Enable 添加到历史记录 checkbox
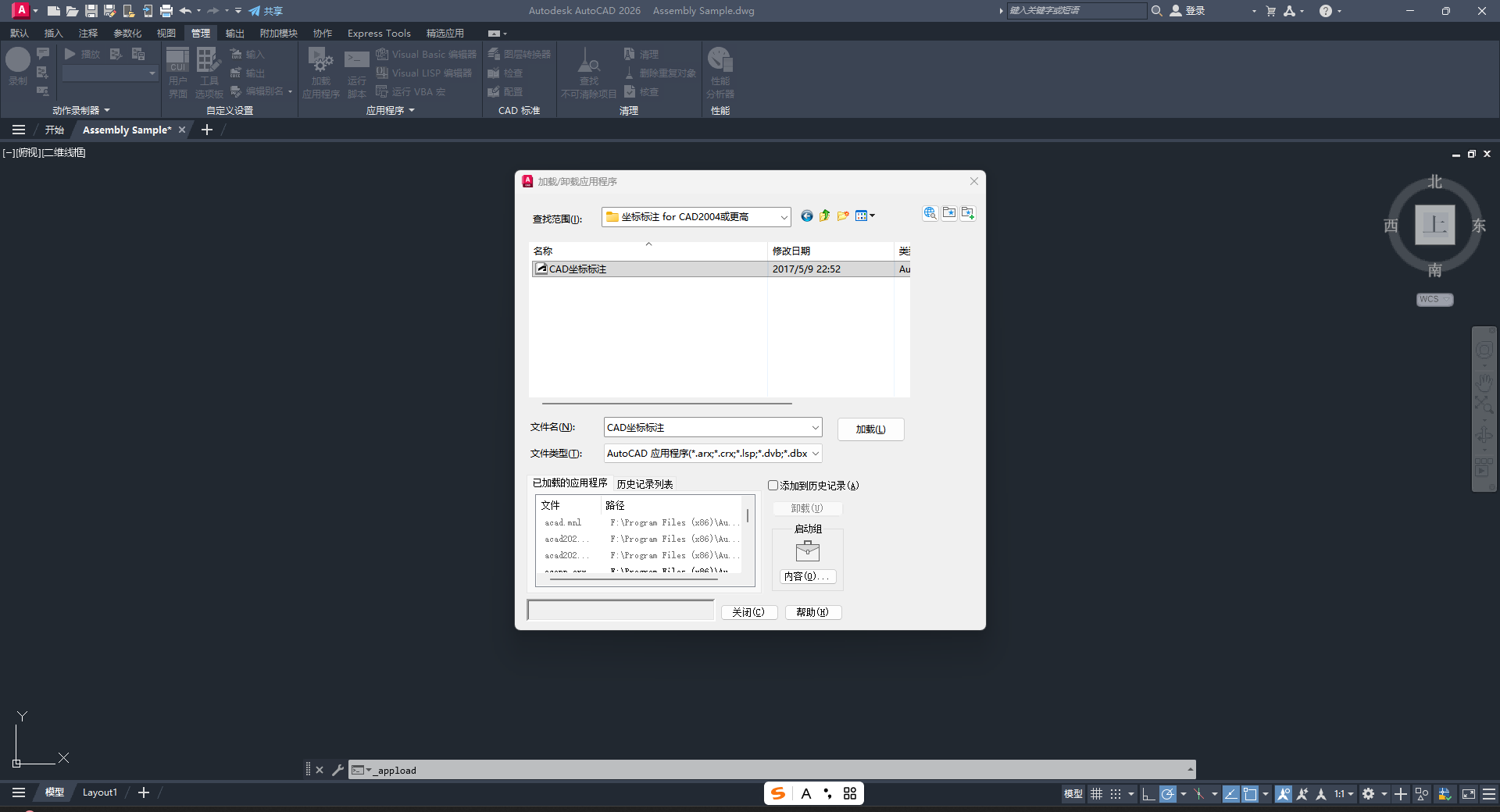Image resolution: width=1500 pixels, height=812 pixels. pos(773,486)
